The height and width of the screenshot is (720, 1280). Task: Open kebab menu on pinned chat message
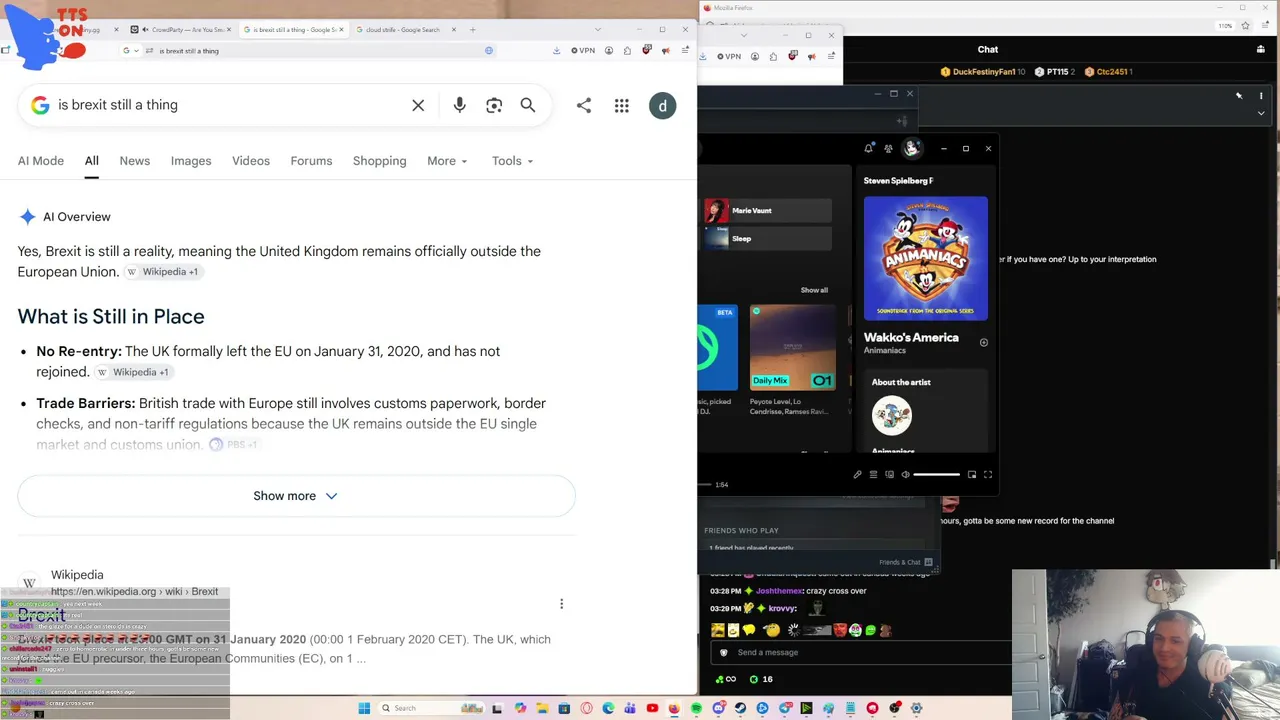[x=1261, y=96]
